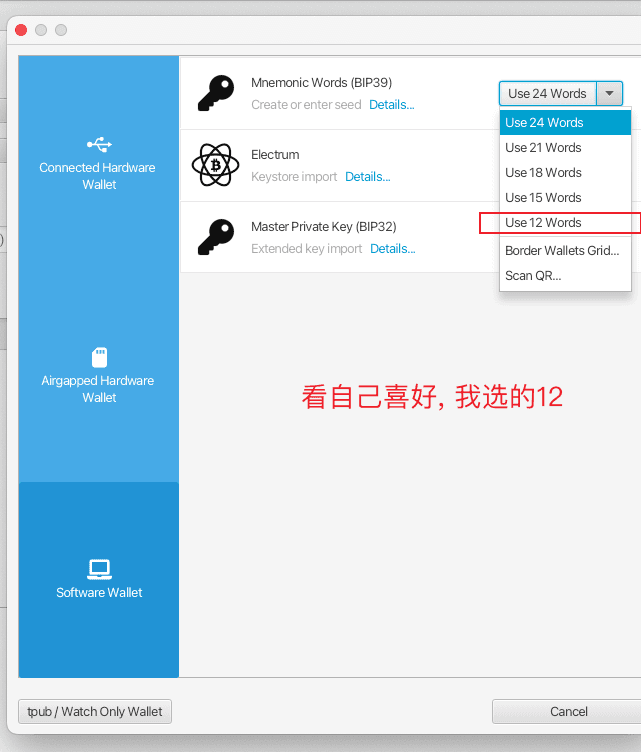Viewport: 641px width, 752px height.
Task: Open Details link under Electrum
Action: click(x=368, y=177)
